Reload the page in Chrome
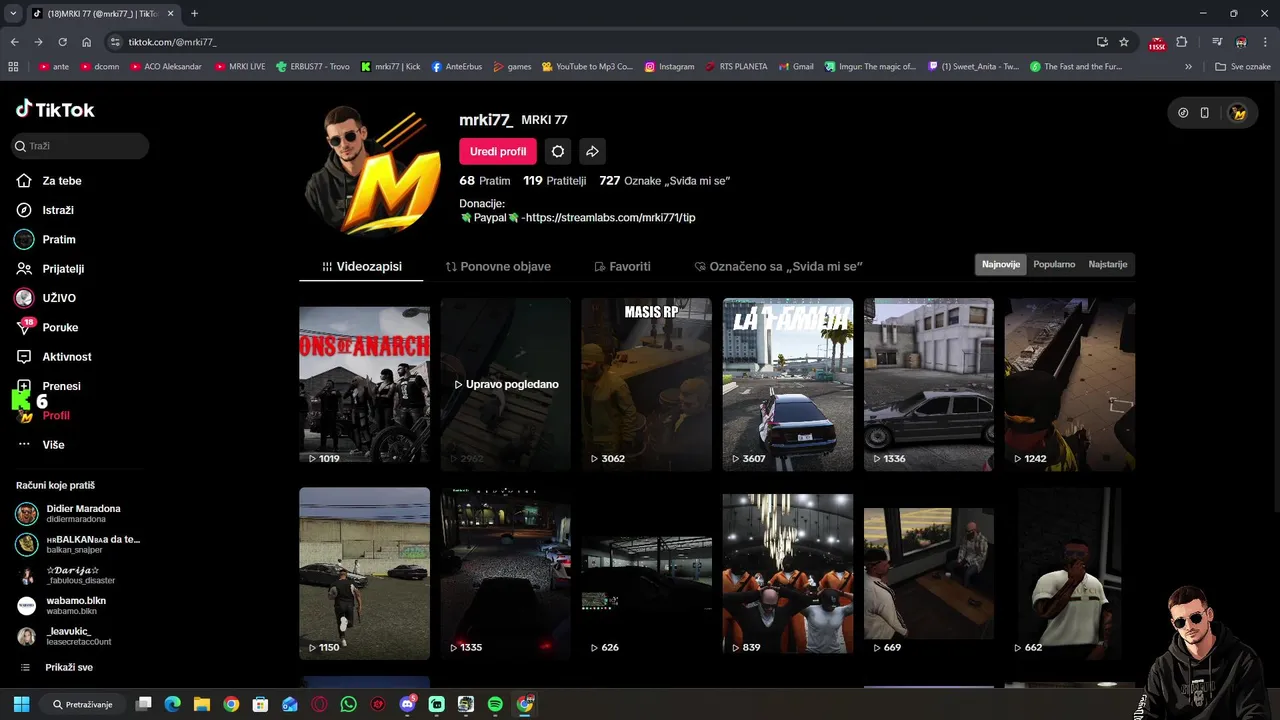The image size is (1280, 720). point(62,42)
